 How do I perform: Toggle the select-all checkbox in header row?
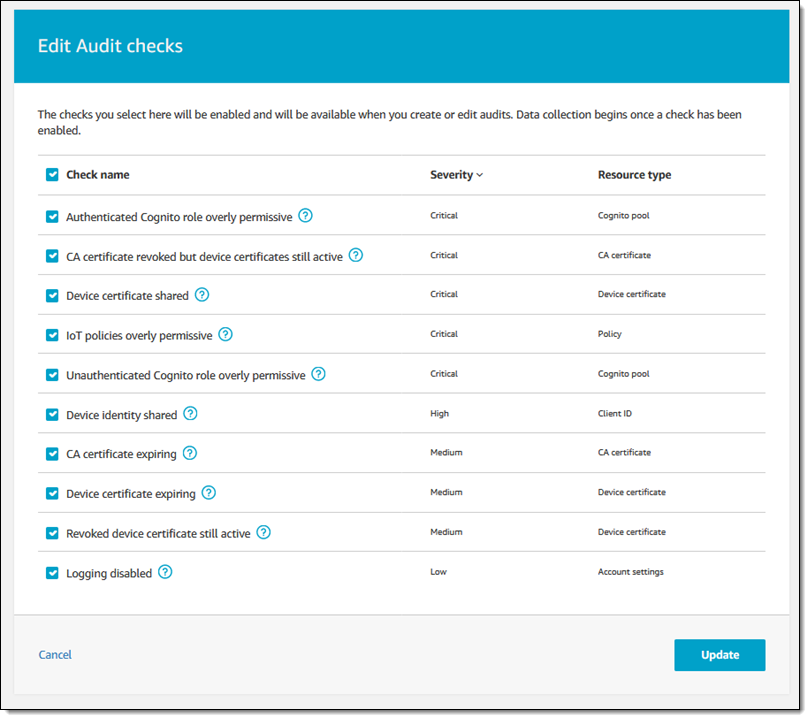click(52, 175)
